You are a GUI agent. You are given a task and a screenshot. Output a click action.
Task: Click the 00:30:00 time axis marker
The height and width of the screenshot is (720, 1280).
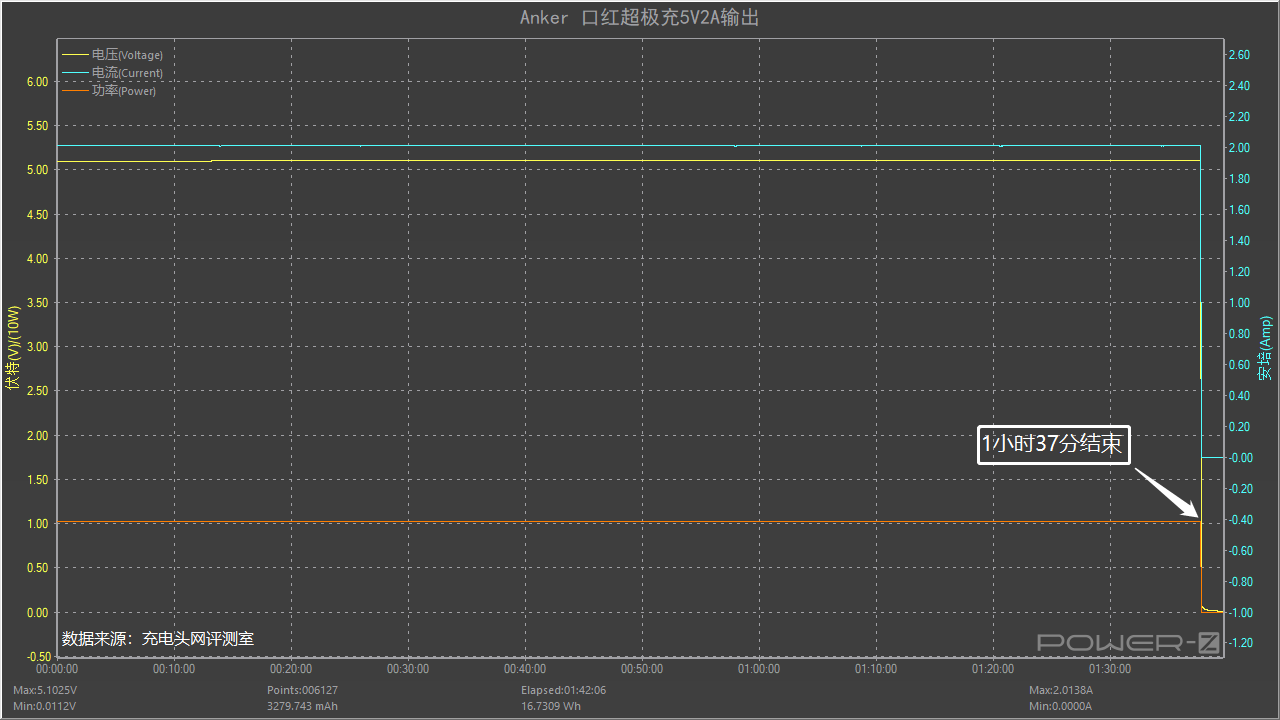tap(408, 669)
